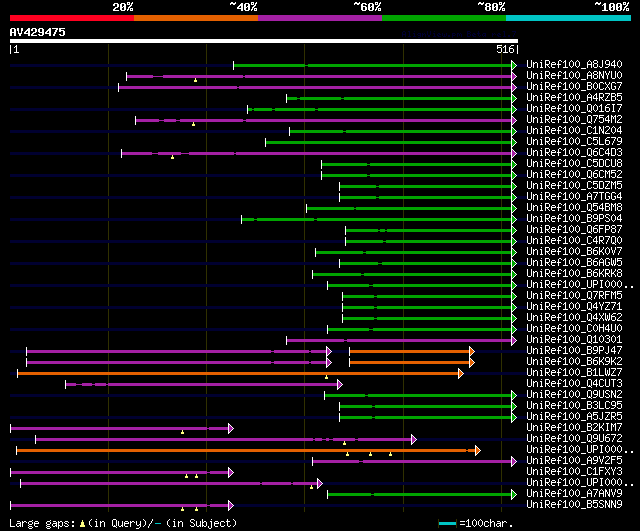Image resolution: width=640 pixels, height=531 pixels.
Task: Click the yellow gap marker under UniRef100_Q6C4D3
Action: click(172, 157)
